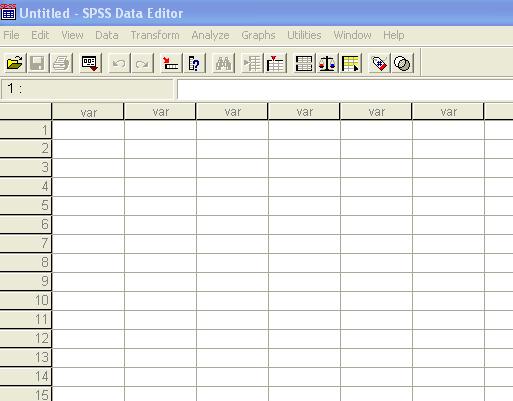Click the Use Sets circles icon

(402, 63)
